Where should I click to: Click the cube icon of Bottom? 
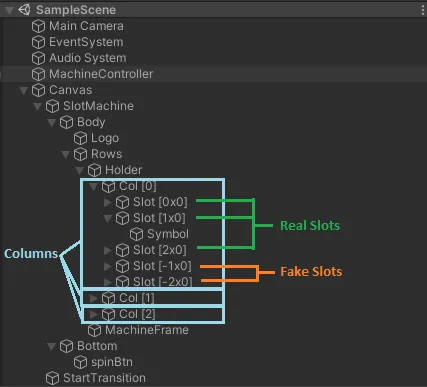66,346
